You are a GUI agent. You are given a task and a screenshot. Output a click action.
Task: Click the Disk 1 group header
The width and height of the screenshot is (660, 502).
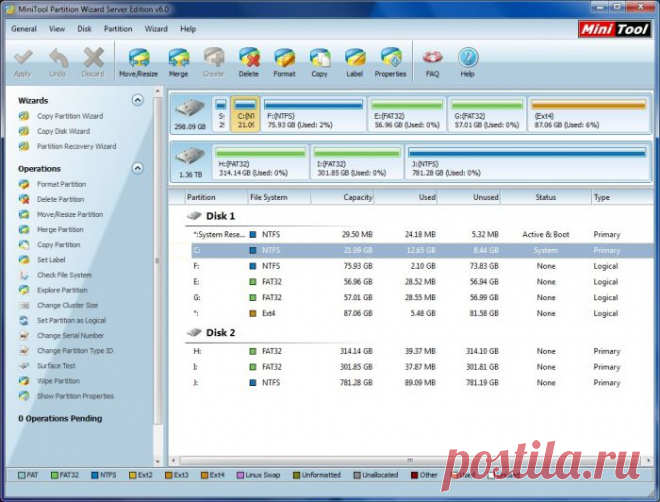[211, 216]
